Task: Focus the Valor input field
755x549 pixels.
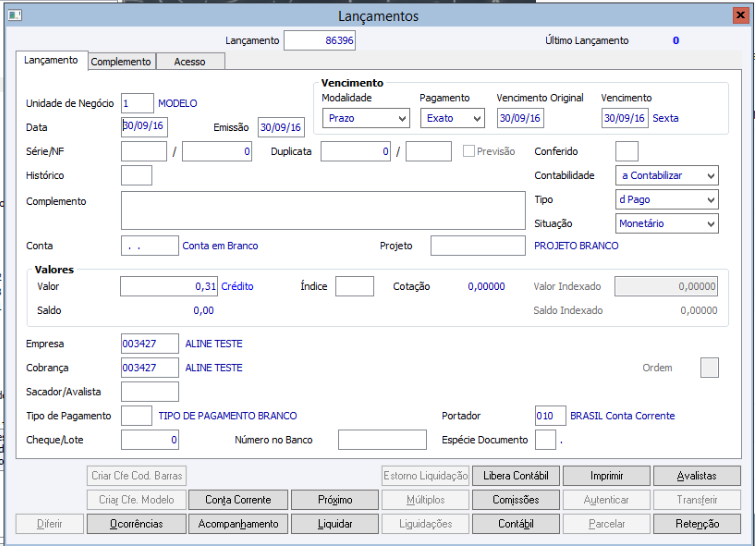Action: pos(168,286)
